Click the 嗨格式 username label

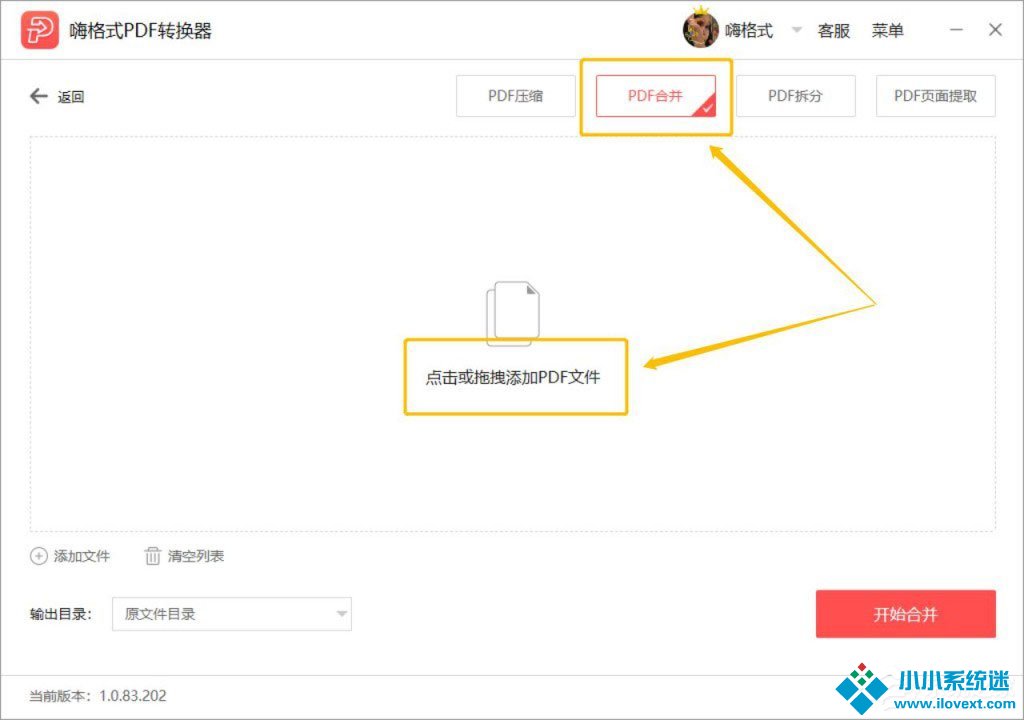[749, 31]
